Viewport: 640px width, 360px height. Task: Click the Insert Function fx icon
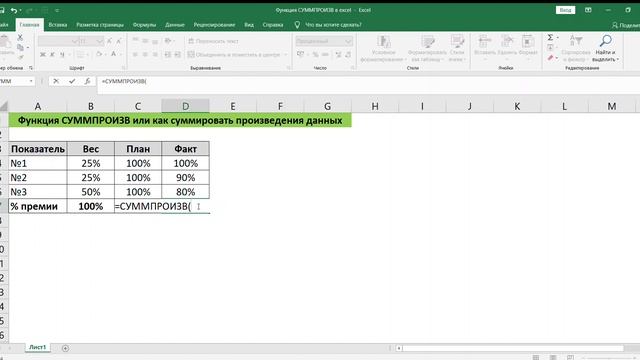[x=87, y=81]
